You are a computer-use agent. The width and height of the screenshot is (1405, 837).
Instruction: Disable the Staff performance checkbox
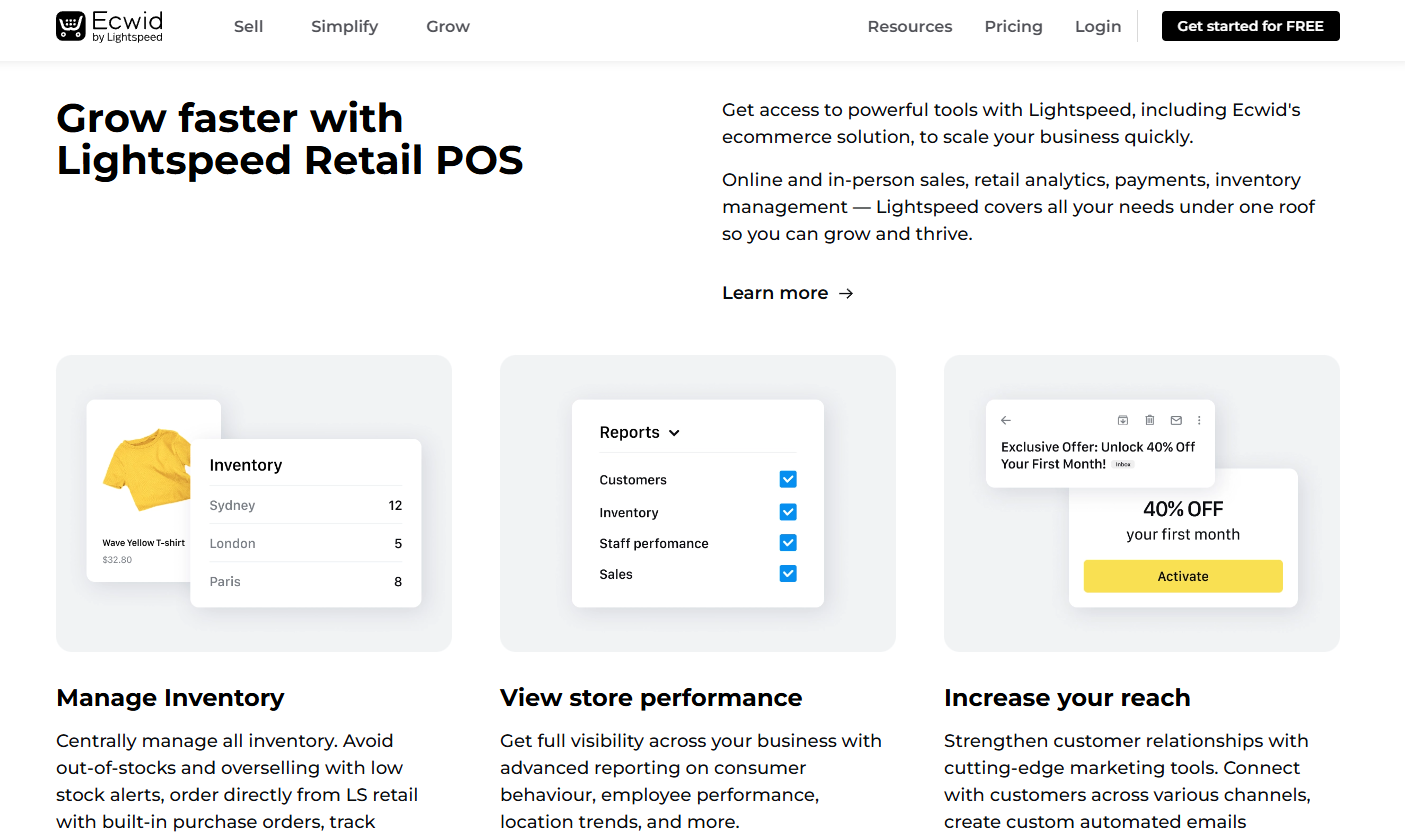pos(788,542)
